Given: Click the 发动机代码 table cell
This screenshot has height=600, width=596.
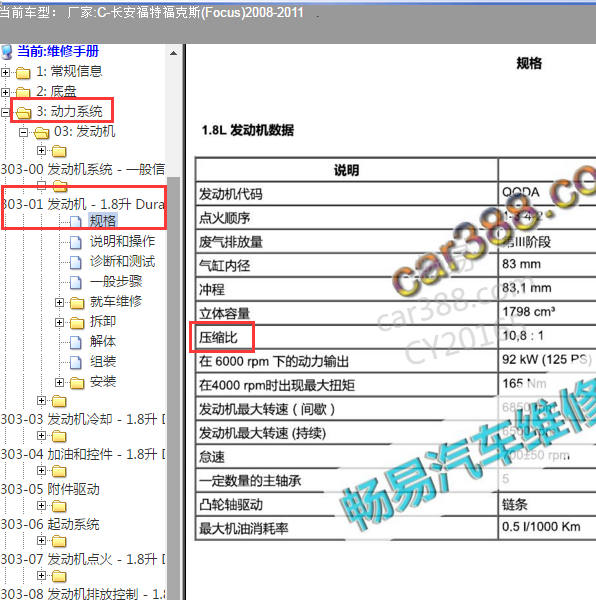Looking at the screenshot, I should (x=347, y=194).
